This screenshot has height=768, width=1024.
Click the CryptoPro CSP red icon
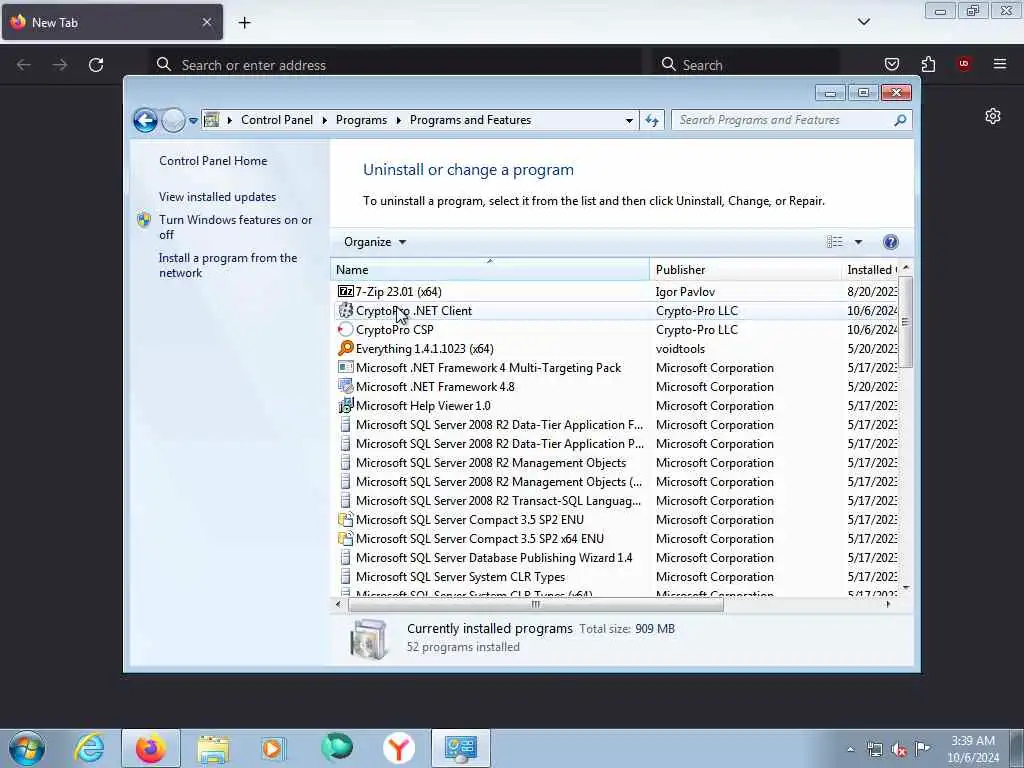pyautogui.click(x=345, y=330)
